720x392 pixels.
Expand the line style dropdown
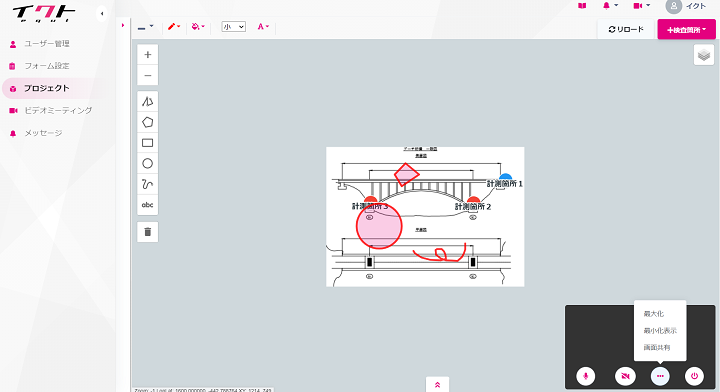[x=146, y=28]
